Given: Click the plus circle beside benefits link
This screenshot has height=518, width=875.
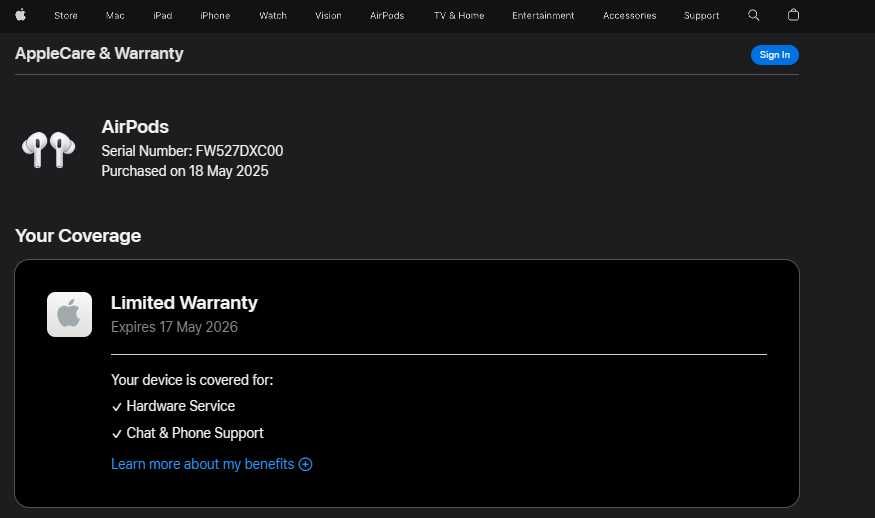Looking at the screenshot, I should pos(306,464).
